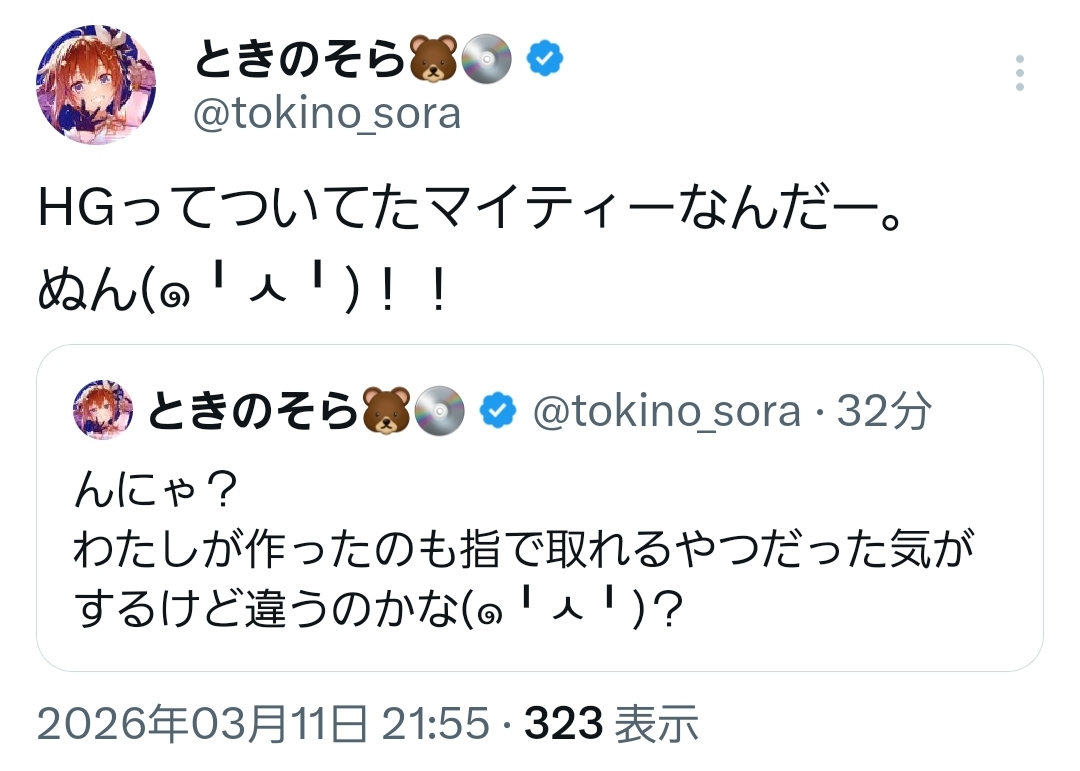The image size is (1080, 771).
Task: Click the ときのそら name in the quoted tweet
Action: (253, 410)
